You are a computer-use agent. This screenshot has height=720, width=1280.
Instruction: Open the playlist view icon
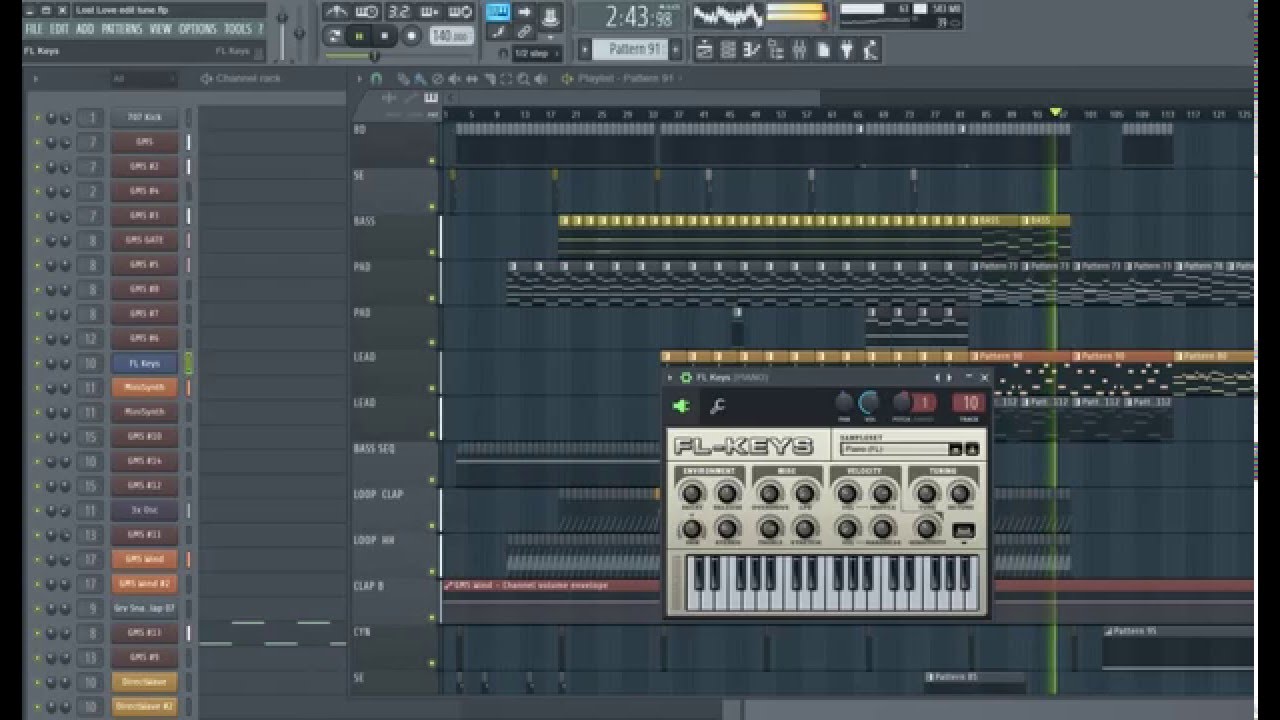(x=704, y=49)
